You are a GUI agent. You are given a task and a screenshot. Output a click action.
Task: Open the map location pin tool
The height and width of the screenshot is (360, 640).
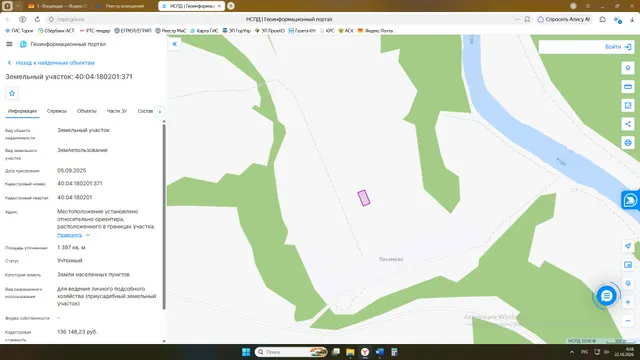click(x=628, y=68)
